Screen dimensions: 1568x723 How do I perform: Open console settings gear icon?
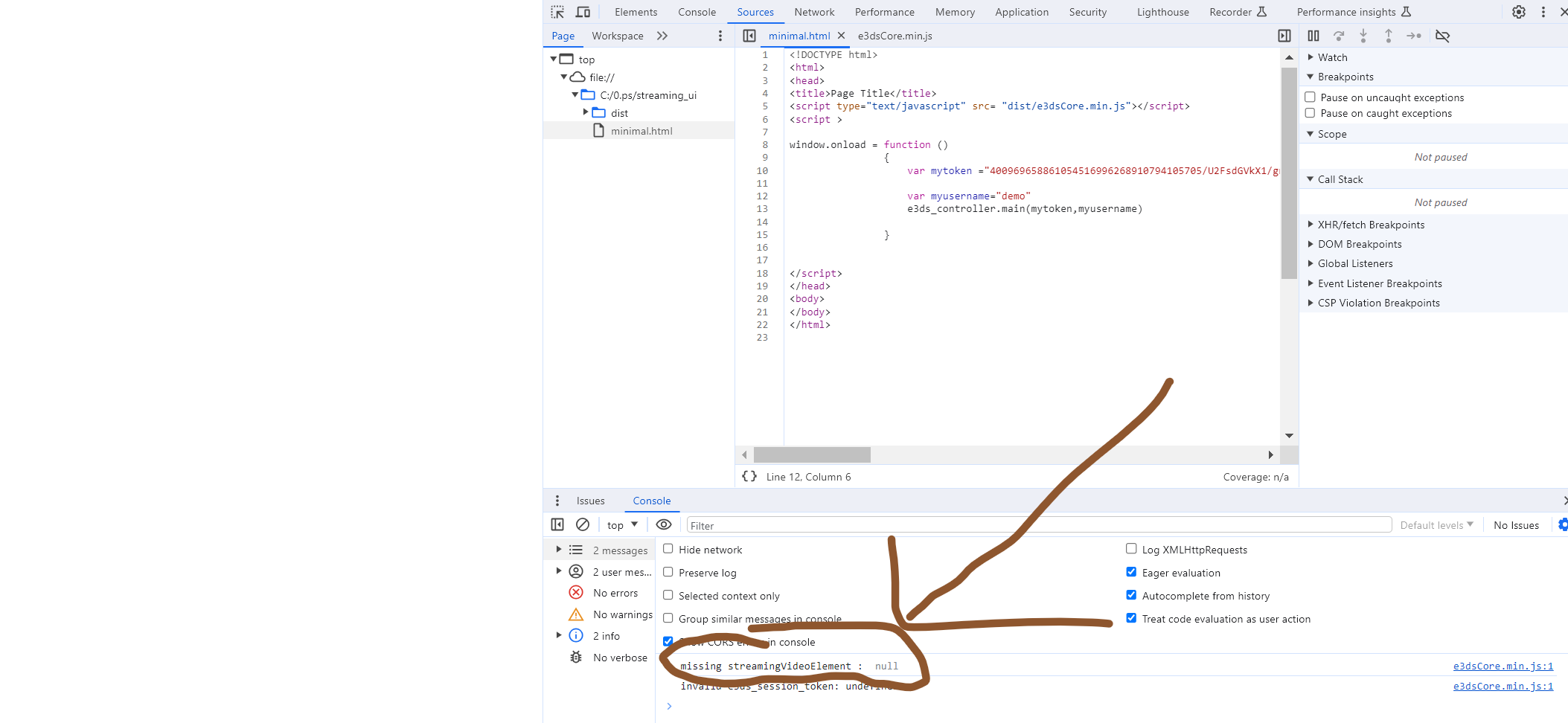pos(1563,524)
